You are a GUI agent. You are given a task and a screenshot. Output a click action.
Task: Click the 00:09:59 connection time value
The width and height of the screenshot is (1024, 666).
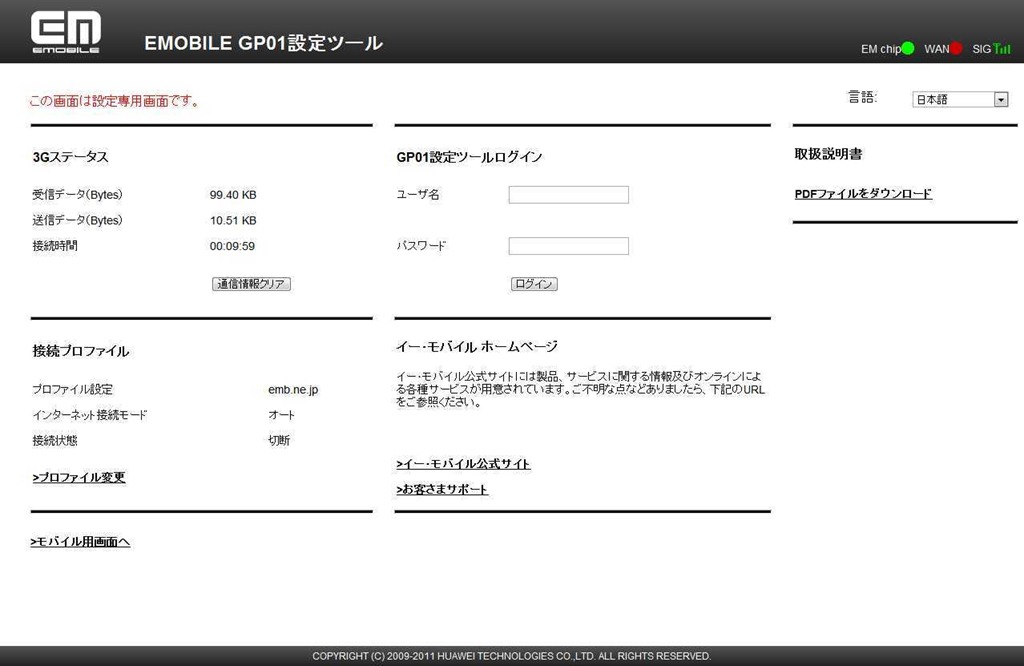click(232, 246)
